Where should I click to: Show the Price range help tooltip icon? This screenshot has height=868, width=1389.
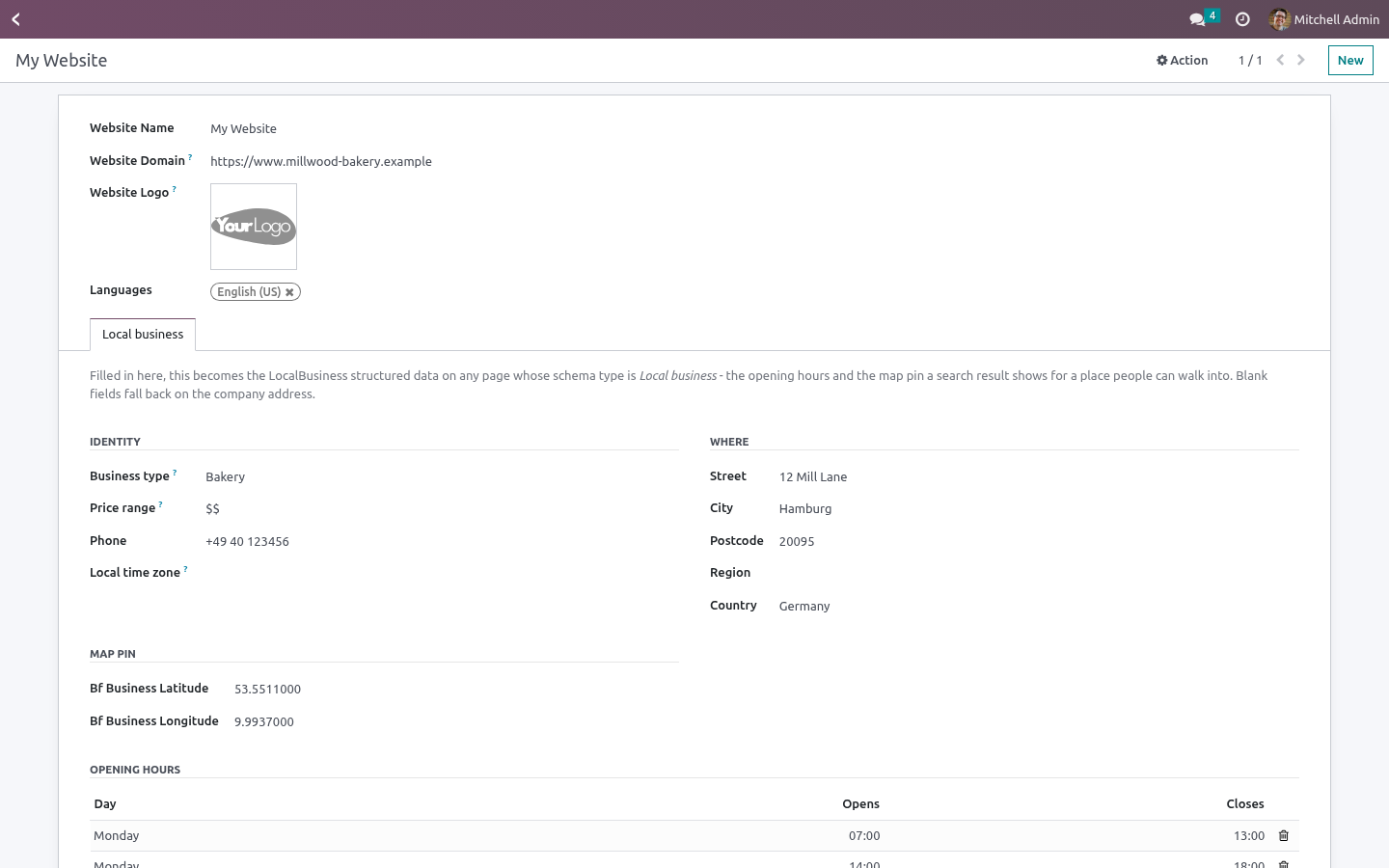160,504
